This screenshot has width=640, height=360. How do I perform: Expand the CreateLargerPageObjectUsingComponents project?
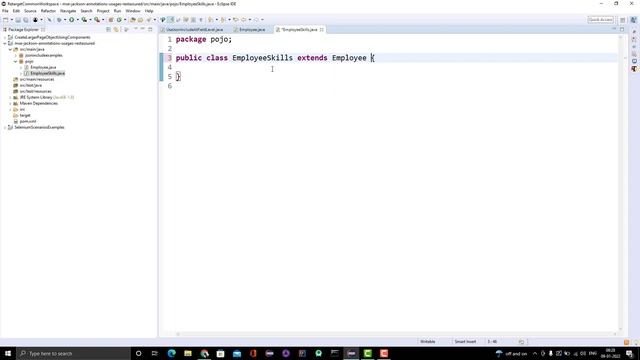coord(5,37)
